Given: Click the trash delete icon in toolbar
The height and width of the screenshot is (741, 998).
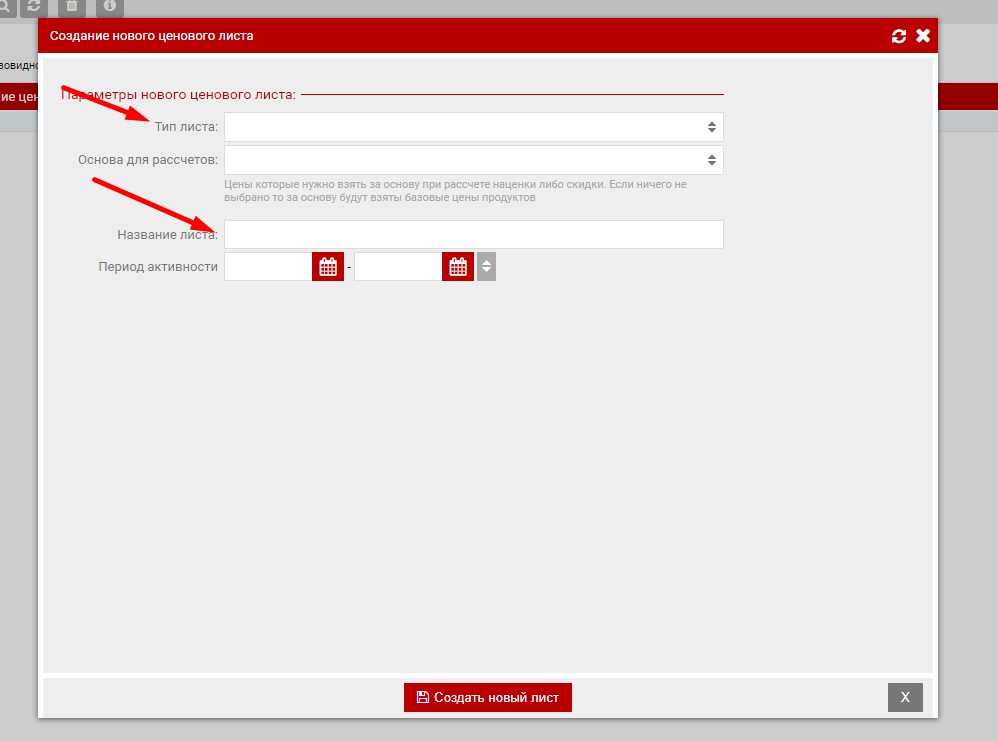Looking at the screenshot, I should click(x=72, y=7).
